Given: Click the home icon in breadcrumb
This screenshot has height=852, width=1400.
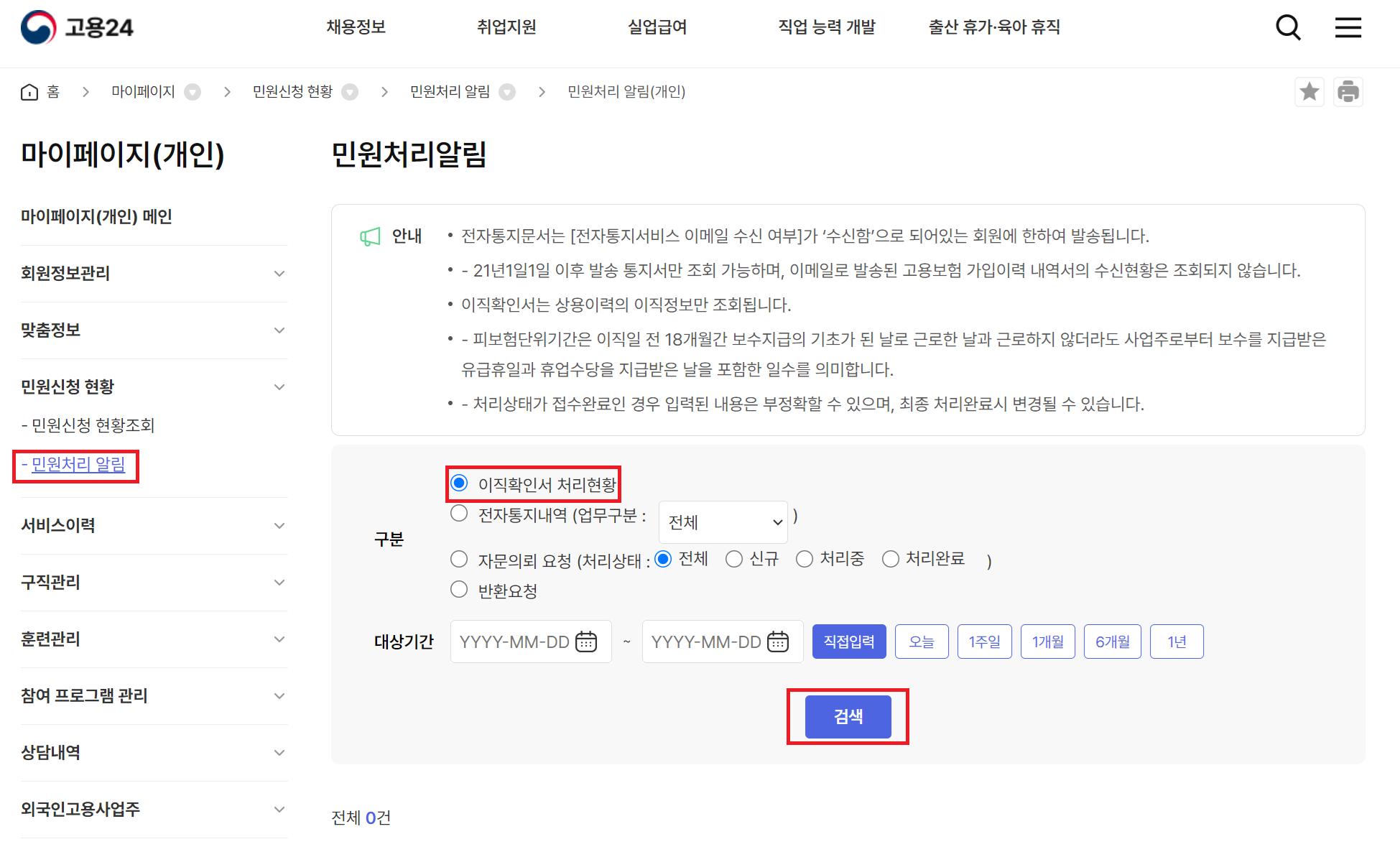Looking at the screenshot, I should pos(29,92).
